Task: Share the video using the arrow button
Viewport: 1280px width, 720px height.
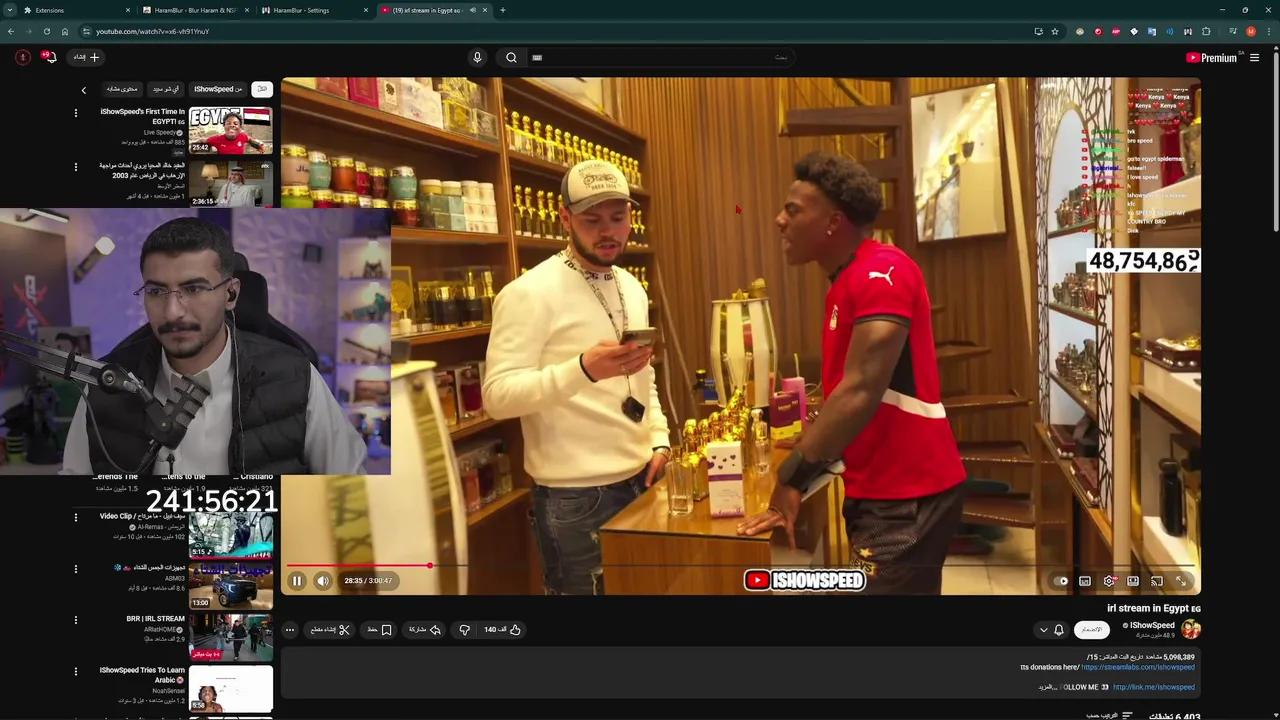Action: [x=425, y=630]
